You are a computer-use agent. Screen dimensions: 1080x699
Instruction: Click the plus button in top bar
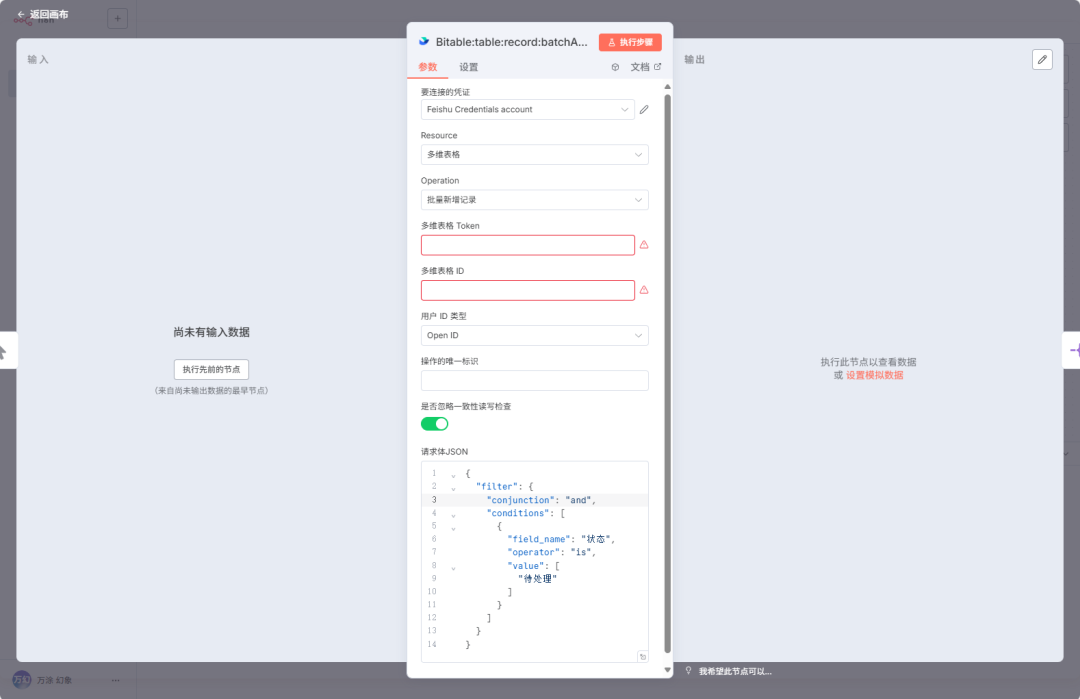point(118,19)
